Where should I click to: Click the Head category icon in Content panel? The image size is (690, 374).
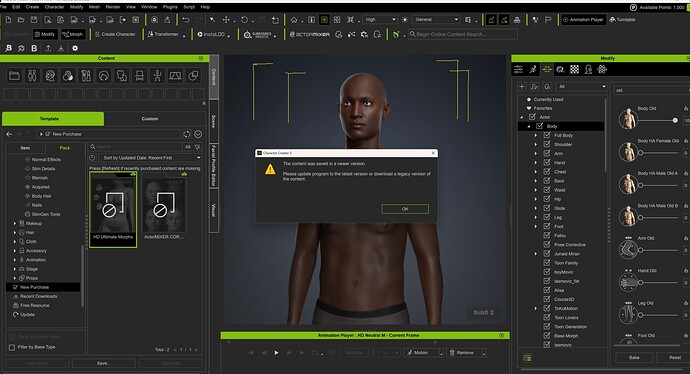coord(50,76)
